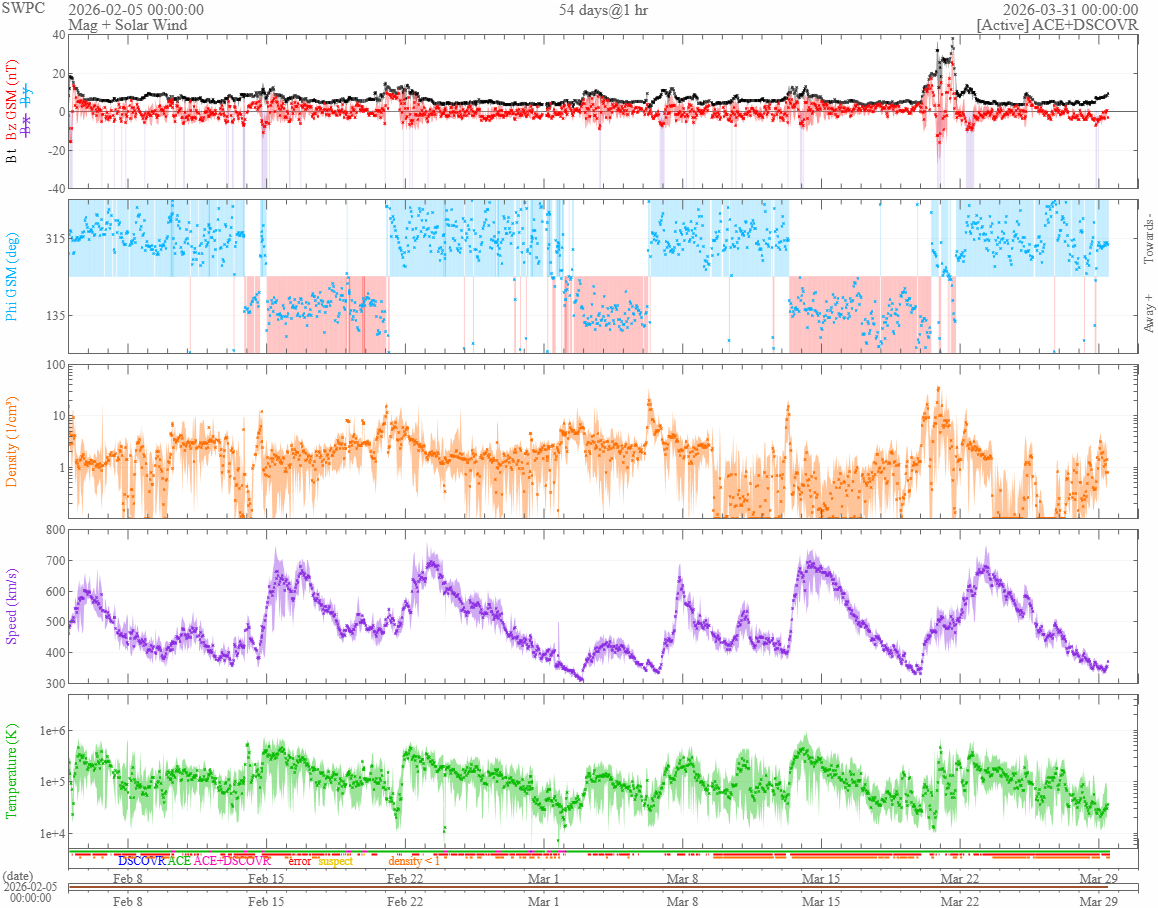Select the blue DSCOVR legend entry
This screenshot has width=1158, height=908.
click(x=141, y=860)
